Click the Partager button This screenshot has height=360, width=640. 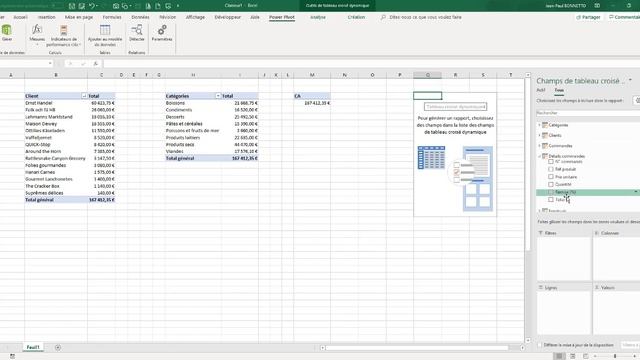(588, 17)
